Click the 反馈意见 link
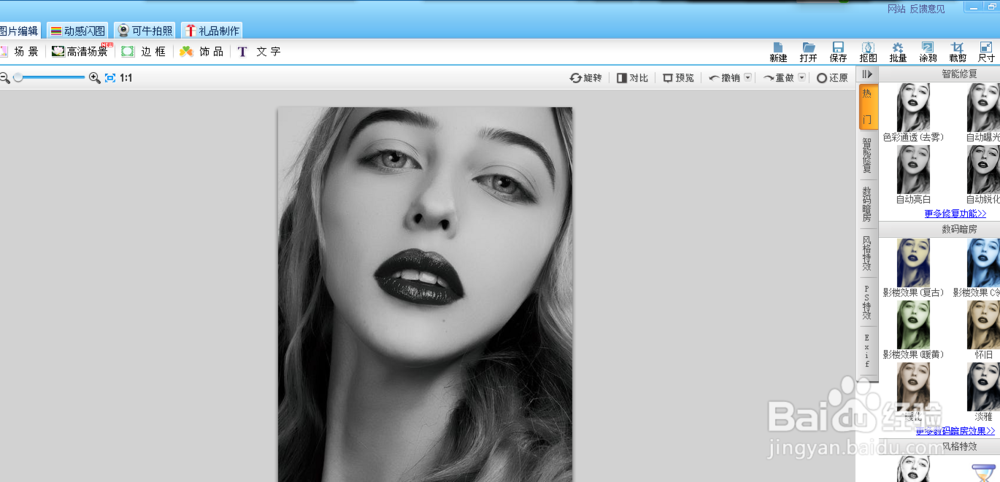This screenshot has height=482, width=1000. click(x=927, y=9)
